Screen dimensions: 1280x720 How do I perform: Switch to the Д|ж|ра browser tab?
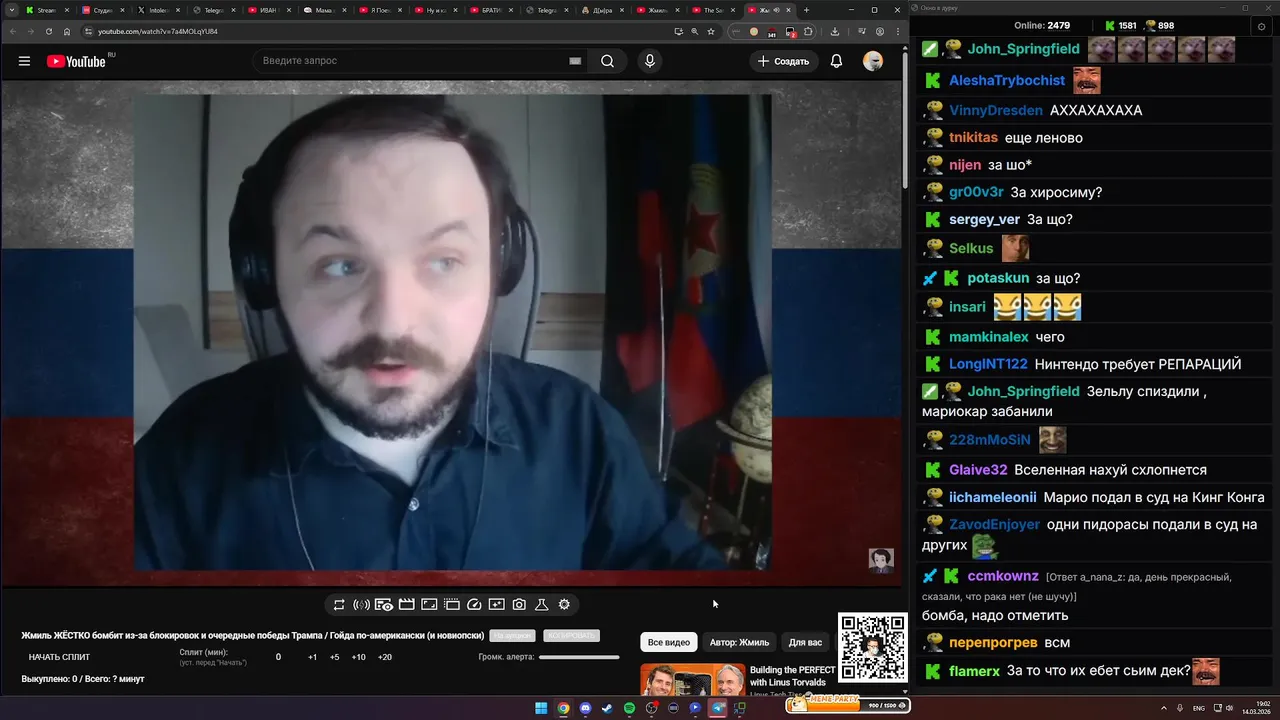coord(603,10)
